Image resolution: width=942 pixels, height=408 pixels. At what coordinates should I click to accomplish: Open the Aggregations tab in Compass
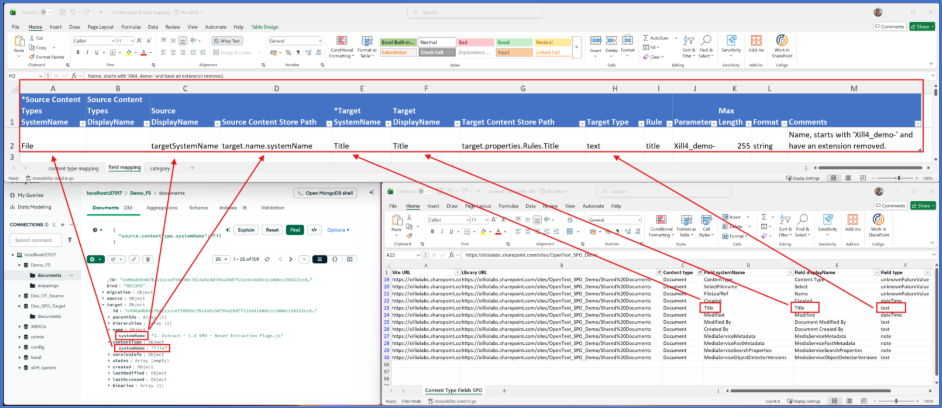(x=162, y=207)
